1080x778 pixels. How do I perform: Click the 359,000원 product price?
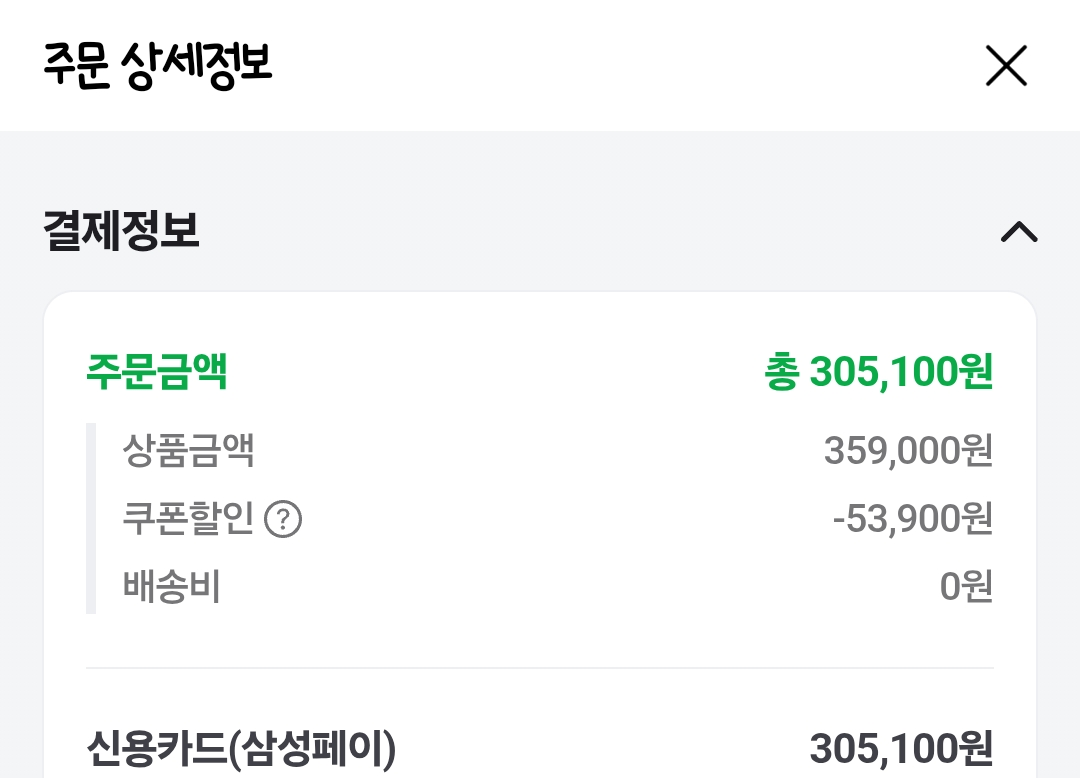(x=908, y=451)
